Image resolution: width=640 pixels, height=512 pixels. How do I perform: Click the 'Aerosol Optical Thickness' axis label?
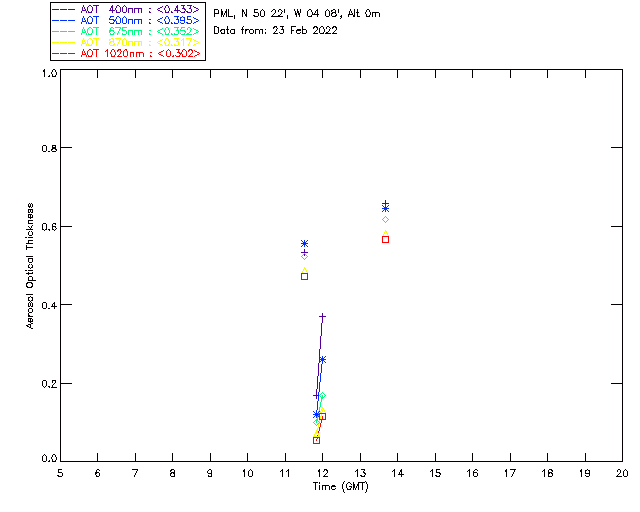click(x=30, y=266)
